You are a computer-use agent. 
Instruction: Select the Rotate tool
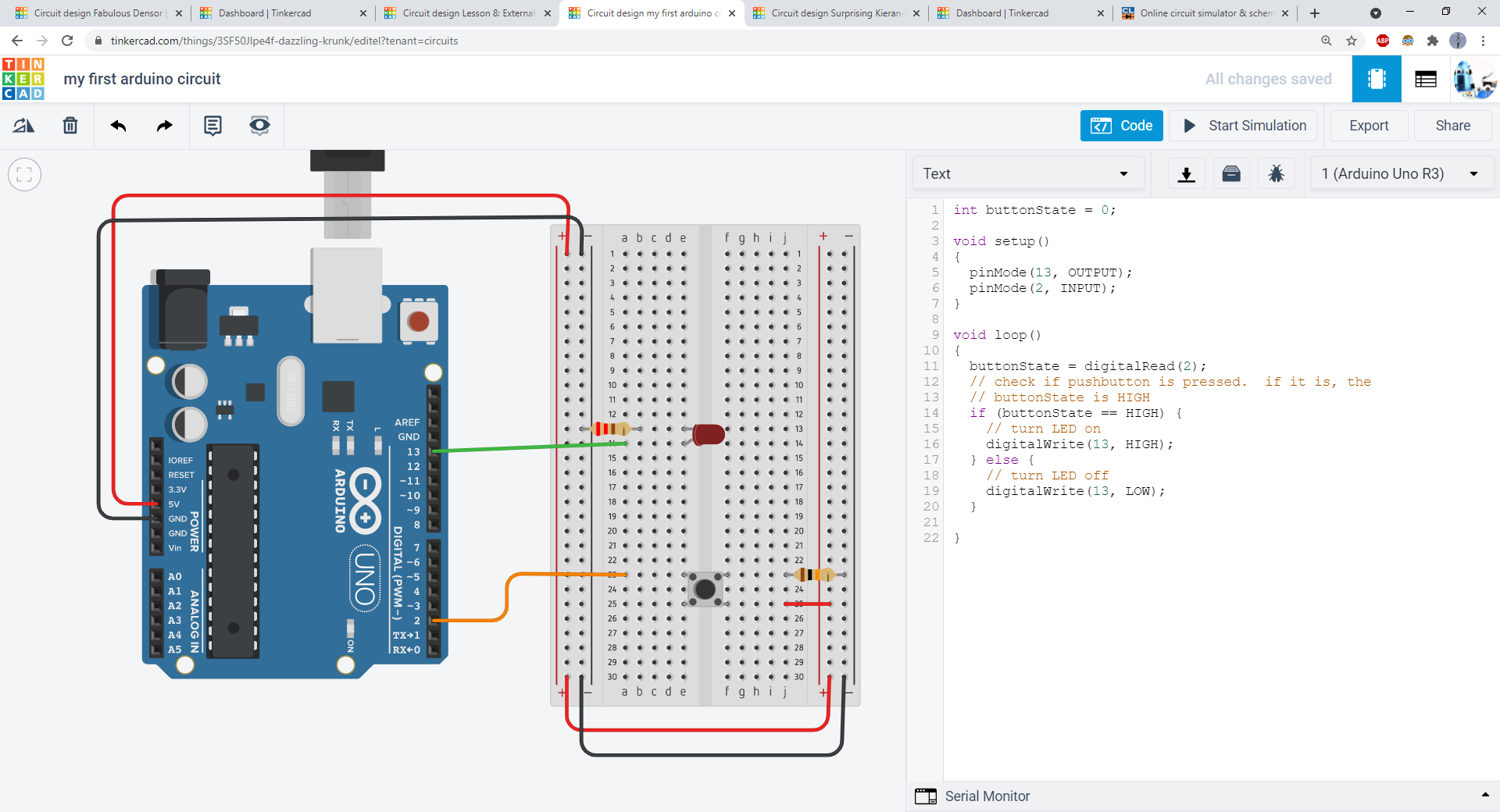click(x=23, y=125)
